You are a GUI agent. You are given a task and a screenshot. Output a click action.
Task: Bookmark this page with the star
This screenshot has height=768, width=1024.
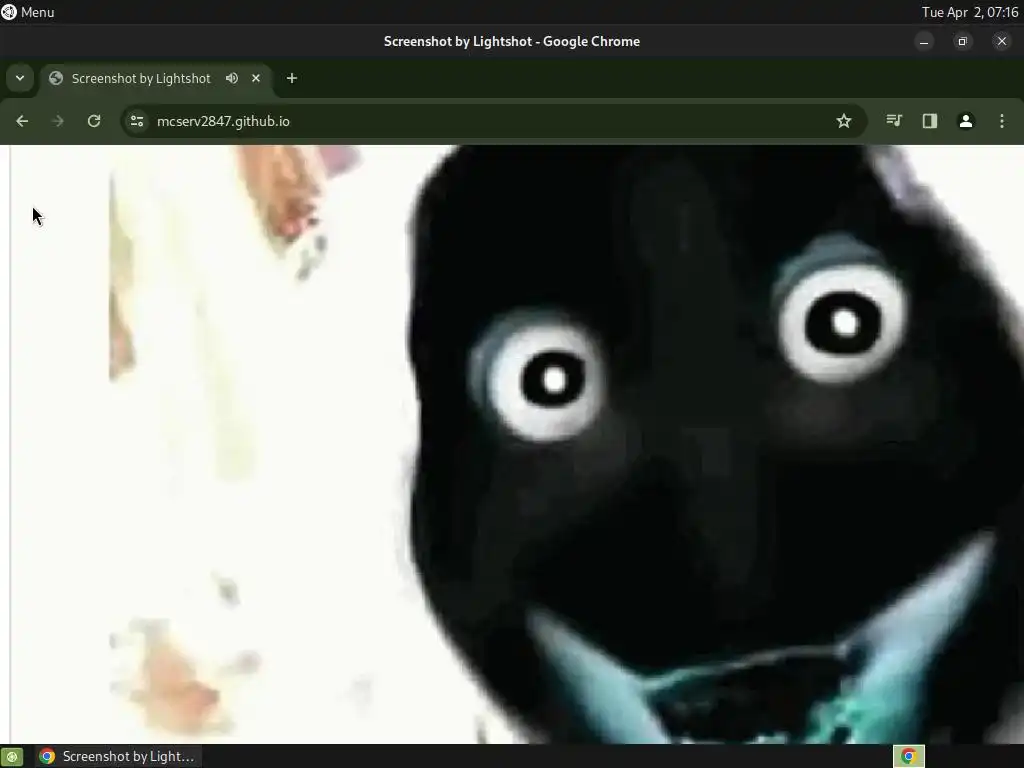[844, 121]
